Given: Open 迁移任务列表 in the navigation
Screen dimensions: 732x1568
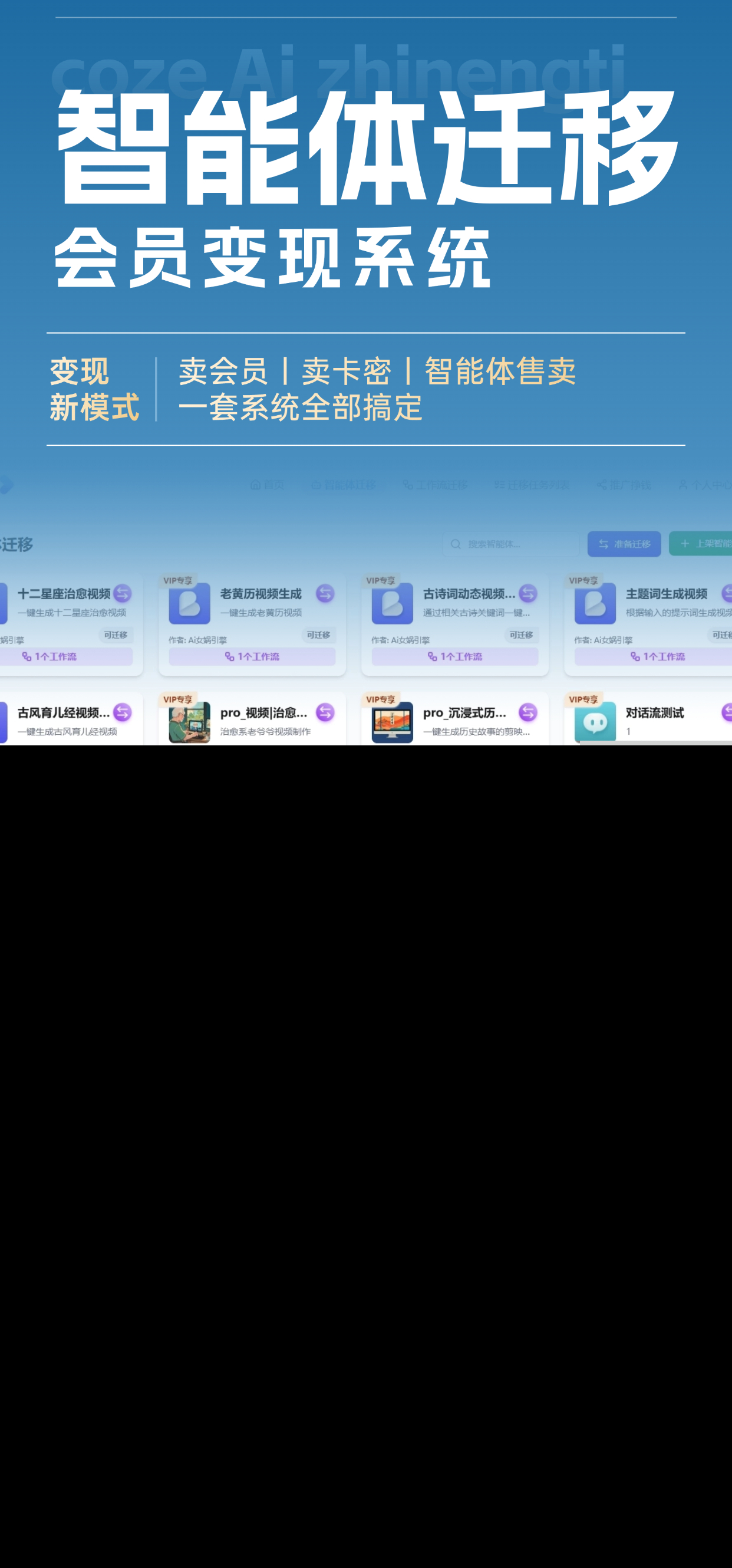Looking at the screenshot, I should click(532, 485).
